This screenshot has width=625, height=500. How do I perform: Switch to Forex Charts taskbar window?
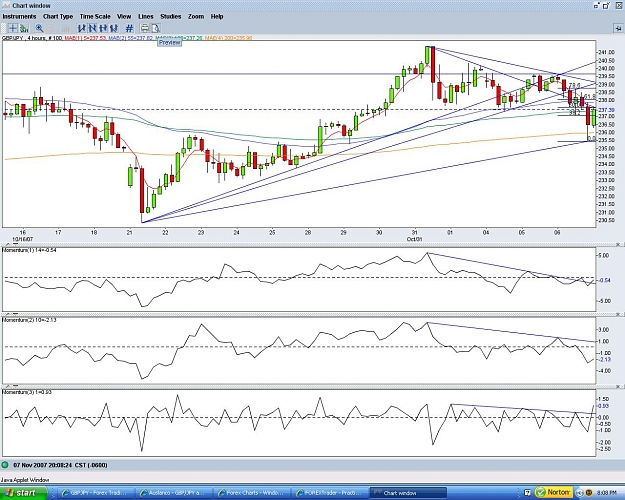click(252, 493)
